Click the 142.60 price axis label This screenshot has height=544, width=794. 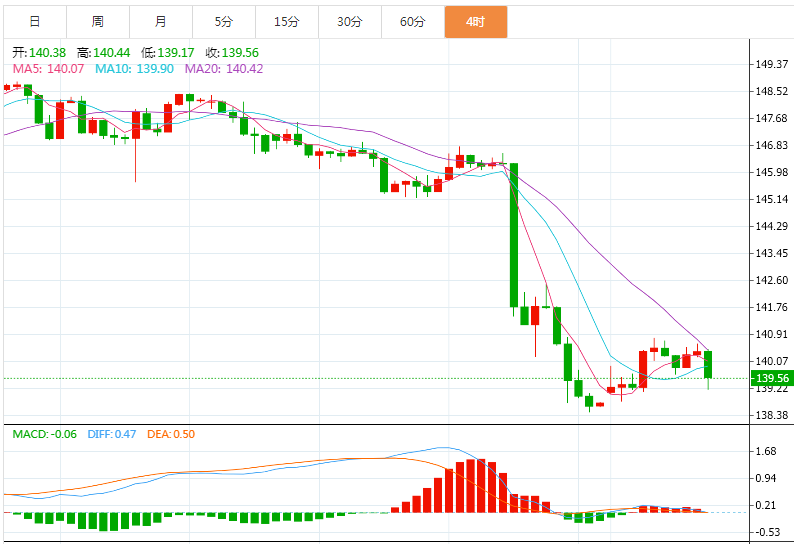[772, 280]
